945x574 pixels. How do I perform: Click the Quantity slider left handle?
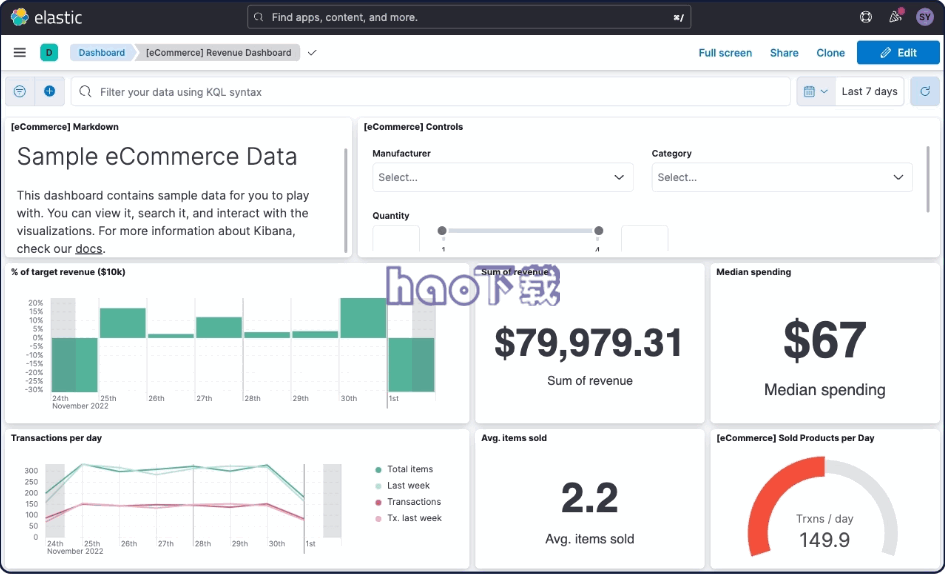[441, 231]
